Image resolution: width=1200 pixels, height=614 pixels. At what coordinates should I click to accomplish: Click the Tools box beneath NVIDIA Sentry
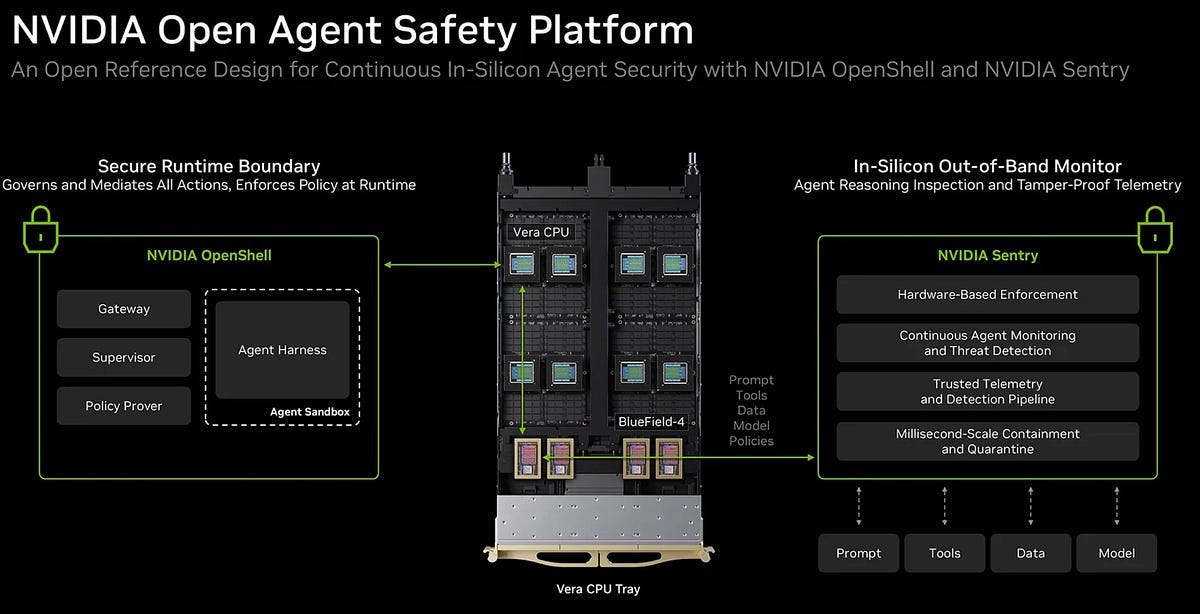[x=944, y=553]
